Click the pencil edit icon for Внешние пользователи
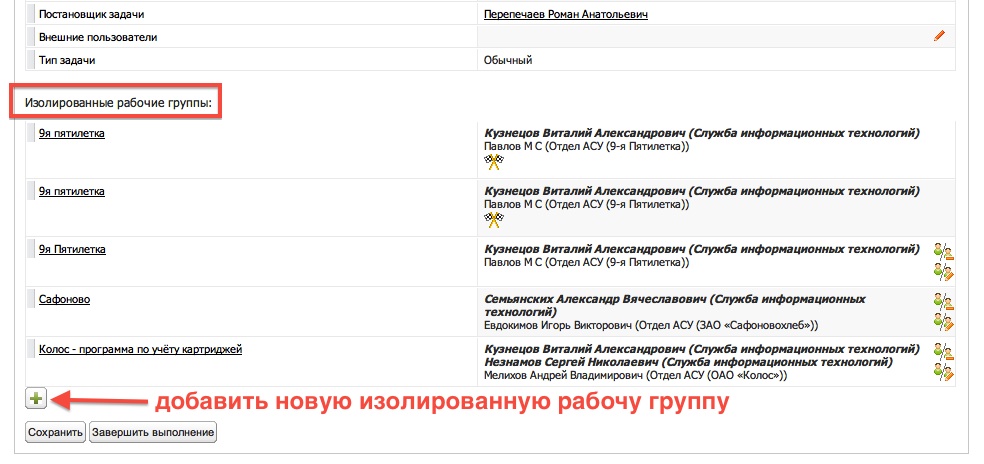 (938, 36)
